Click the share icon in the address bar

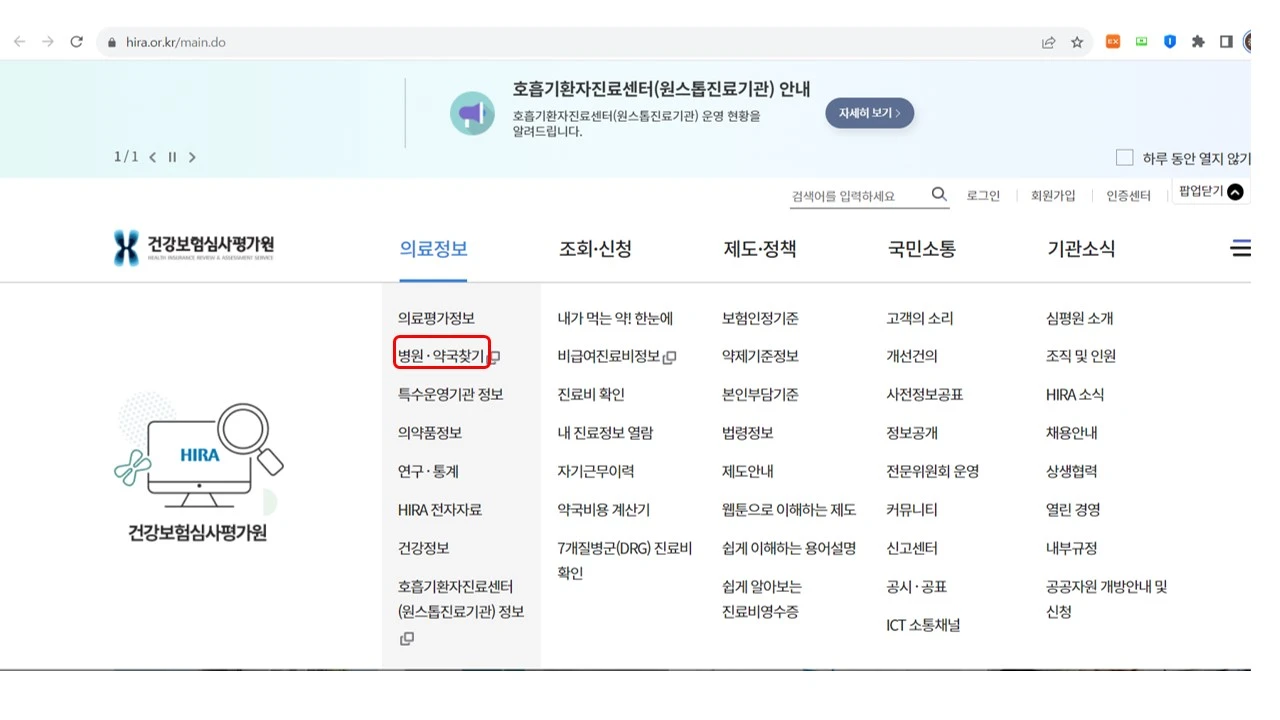(1047, 41)
